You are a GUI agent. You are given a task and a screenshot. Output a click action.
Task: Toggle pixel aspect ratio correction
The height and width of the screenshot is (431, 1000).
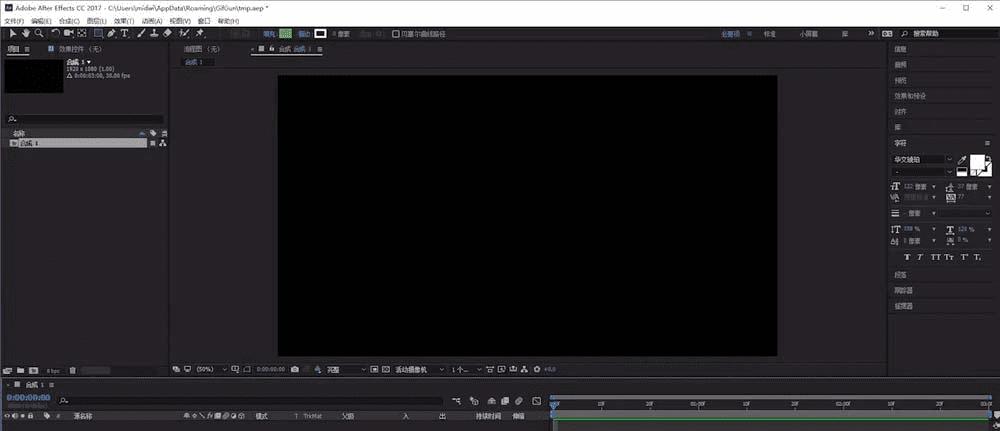point(490,369)
